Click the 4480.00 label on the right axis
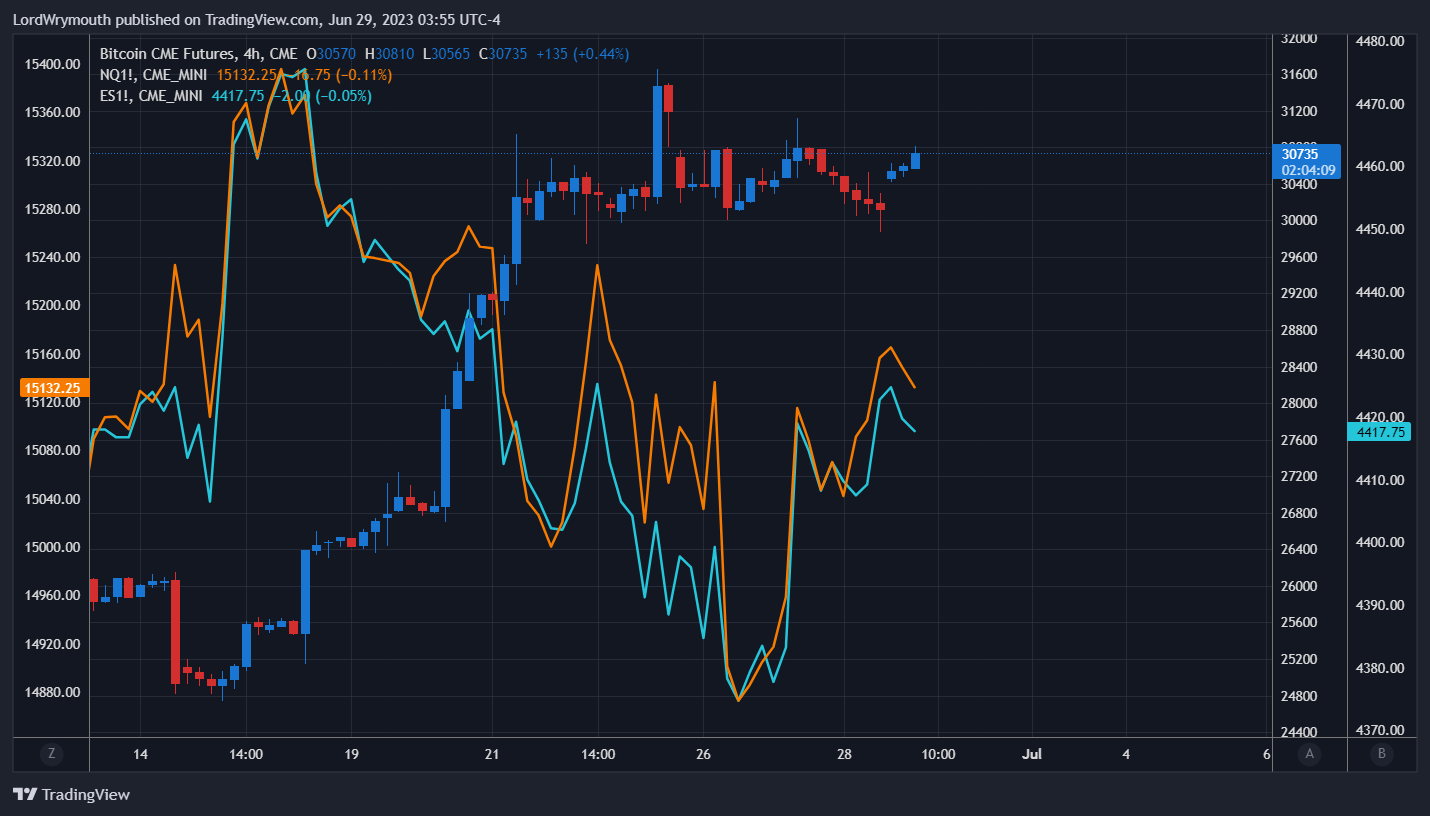This screenshot has height=816, width=1430. point(1380,41)
